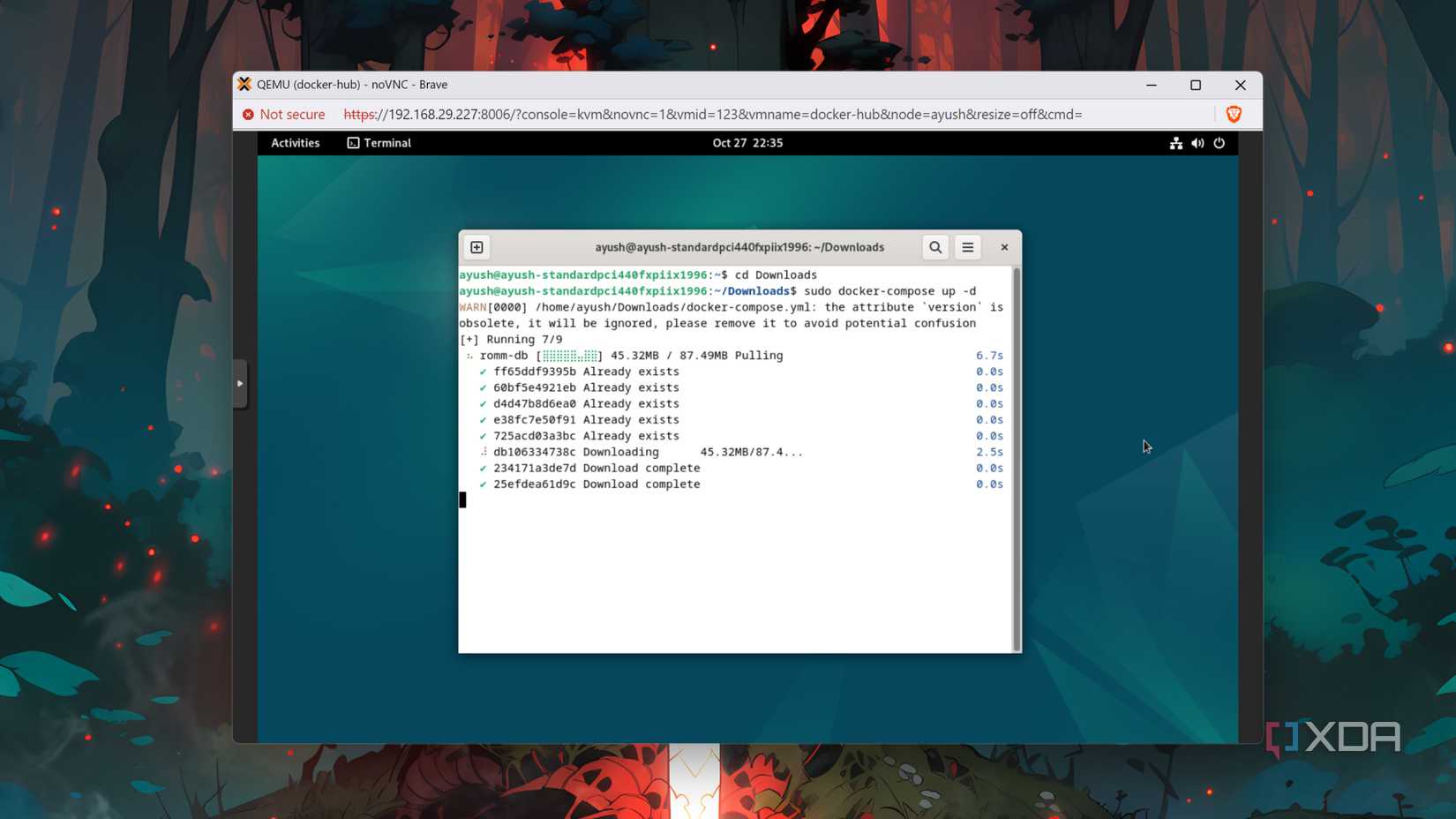Image resolution: width=1456 pixels, height=819 pixels.
Task: Click the power icon in top bar
Action: coord(1219,143)
